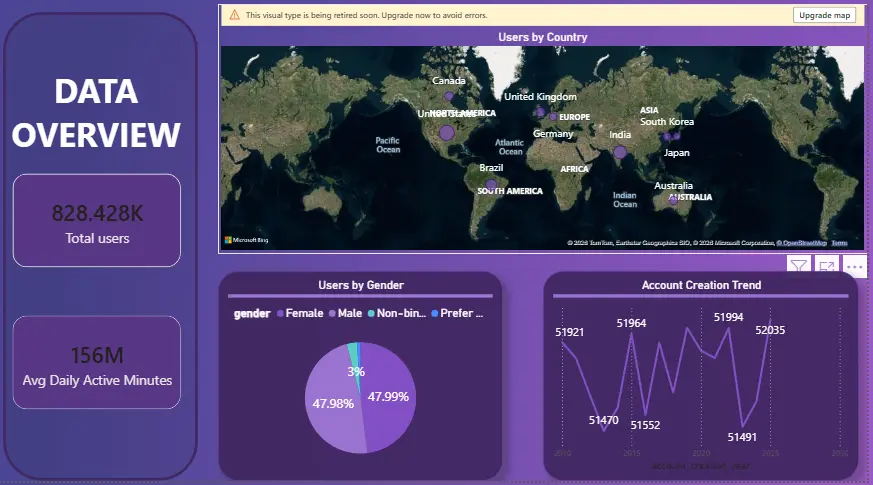Select the India bubble on the map
The height and width of the screenshot is (485, 873).
click(x=620, y=151)
